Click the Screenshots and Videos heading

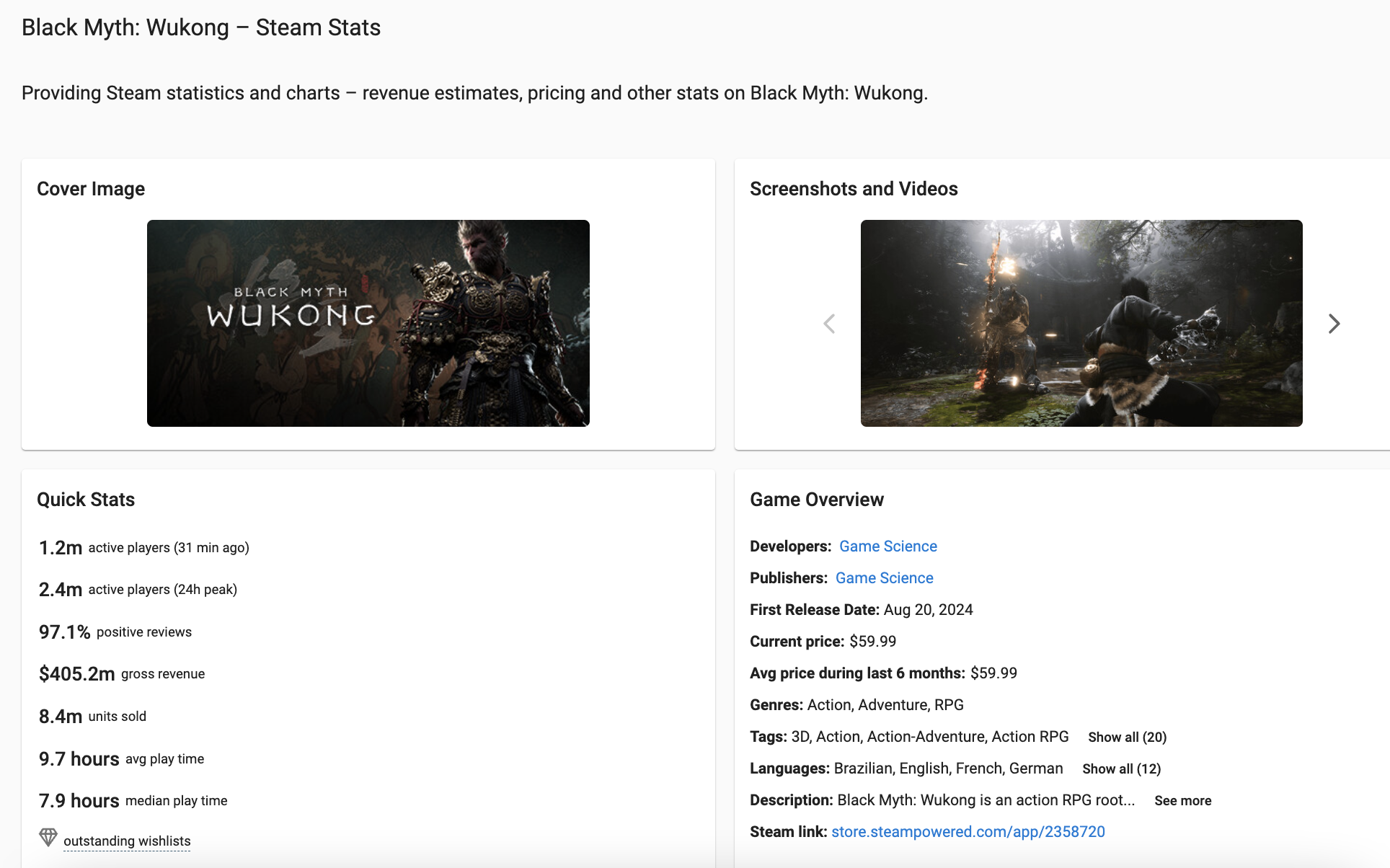854,189
